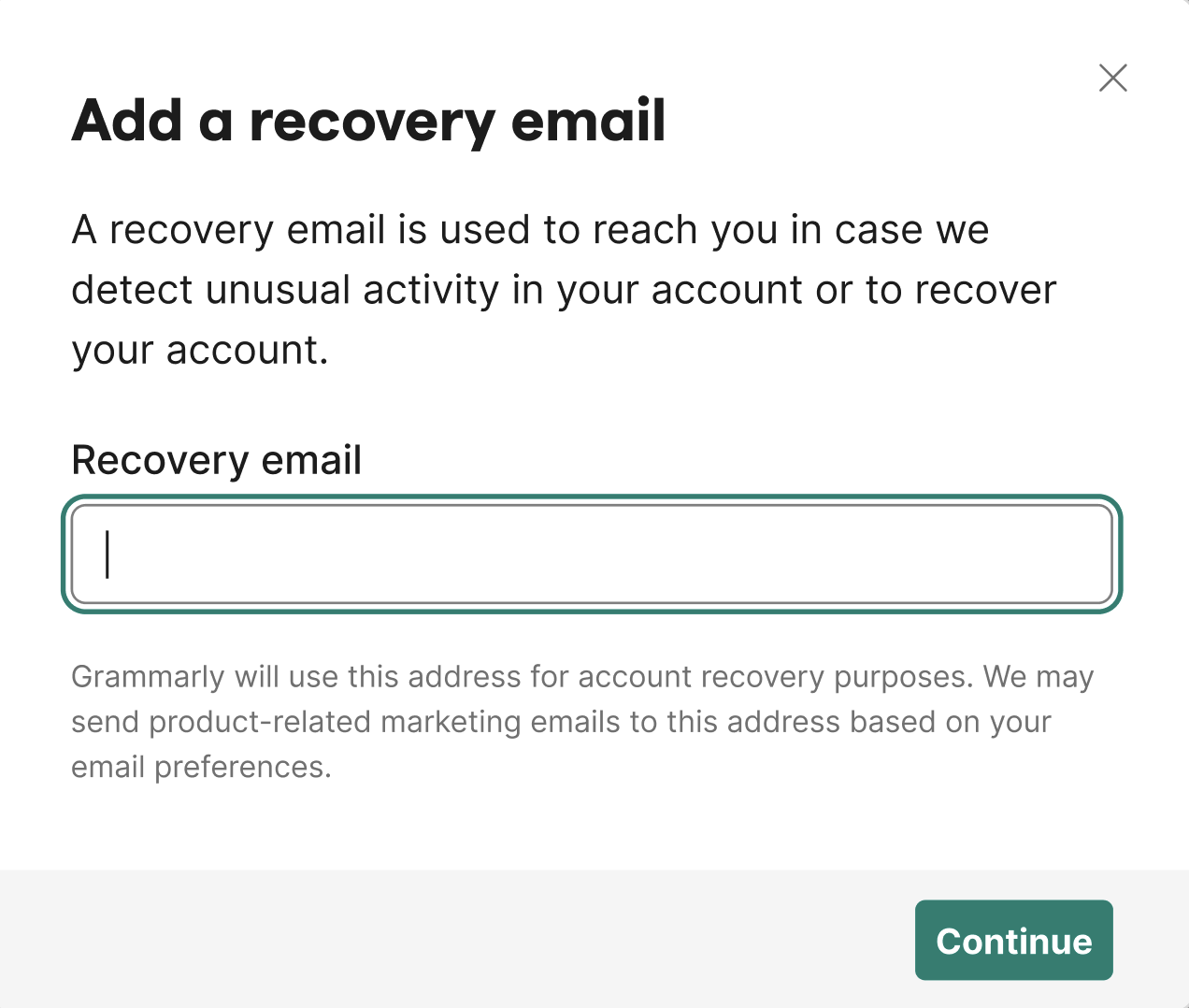Screen dimensions: 1189x1008
Task: Click the X icon in the corner
Action: [1112, 78]
